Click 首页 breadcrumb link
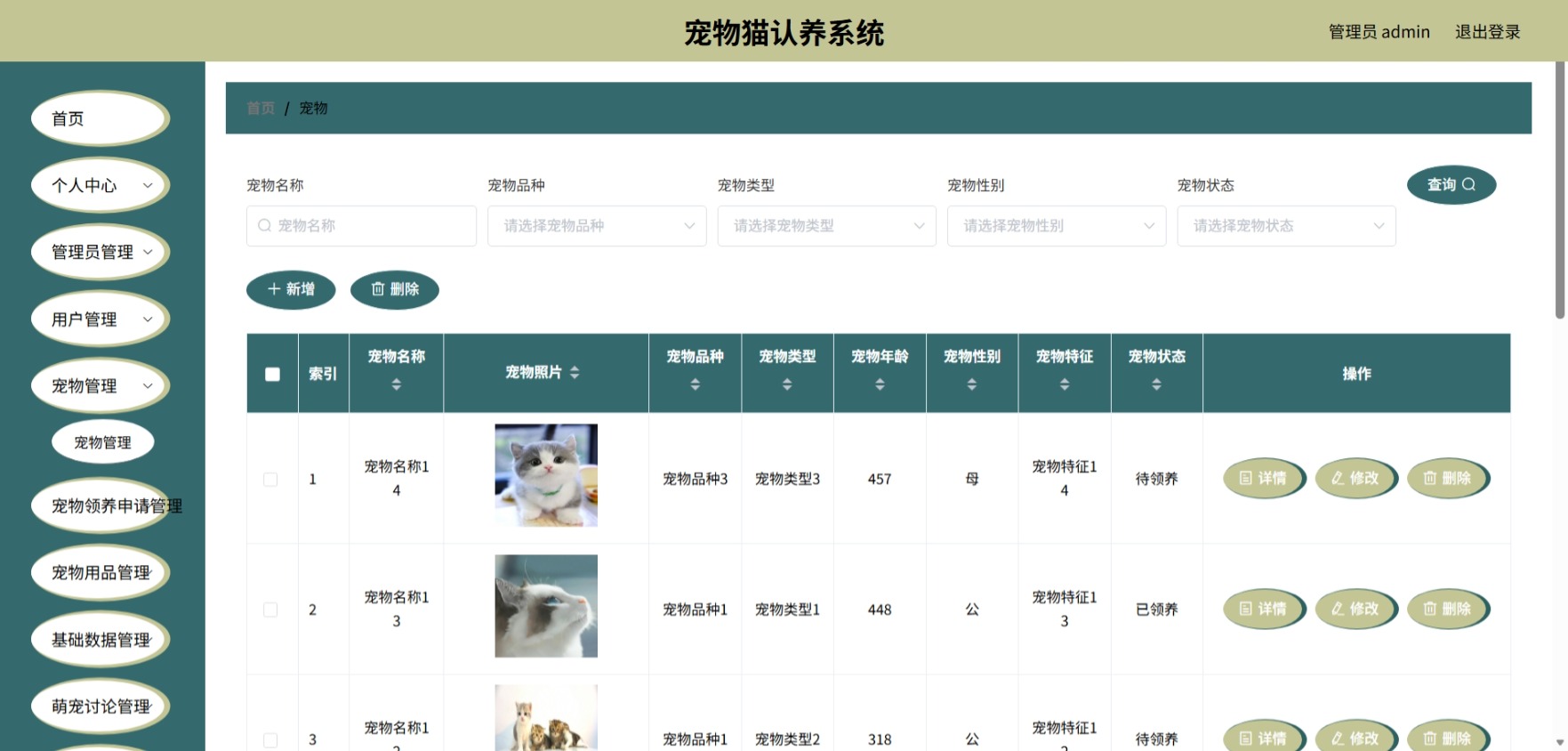Viewport: 1568px width, 751px height. (261, 108)
